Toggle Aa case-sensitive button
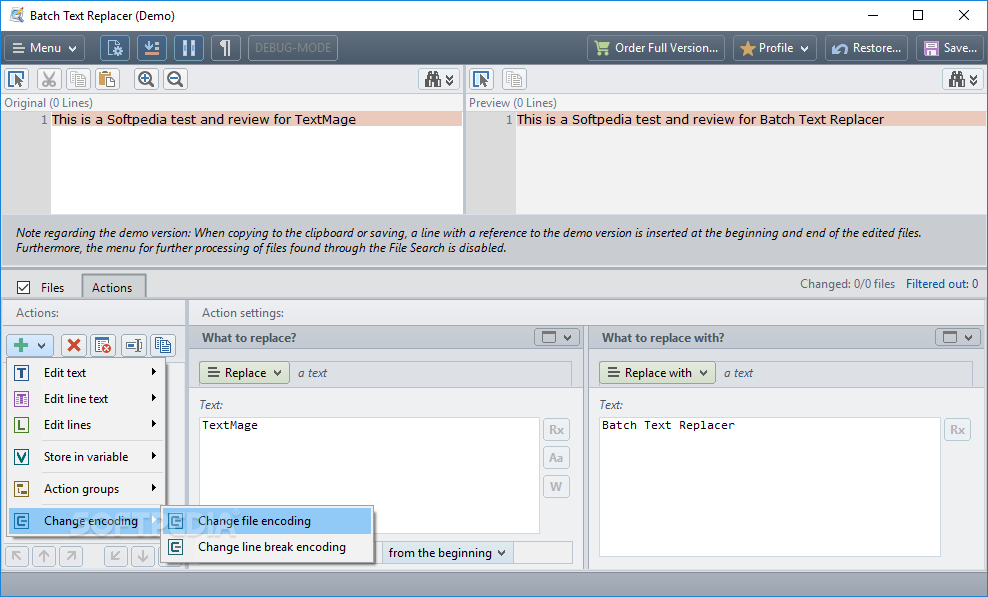Image resolution: width=988 pixels, height=597 pixels. [556, 458]
